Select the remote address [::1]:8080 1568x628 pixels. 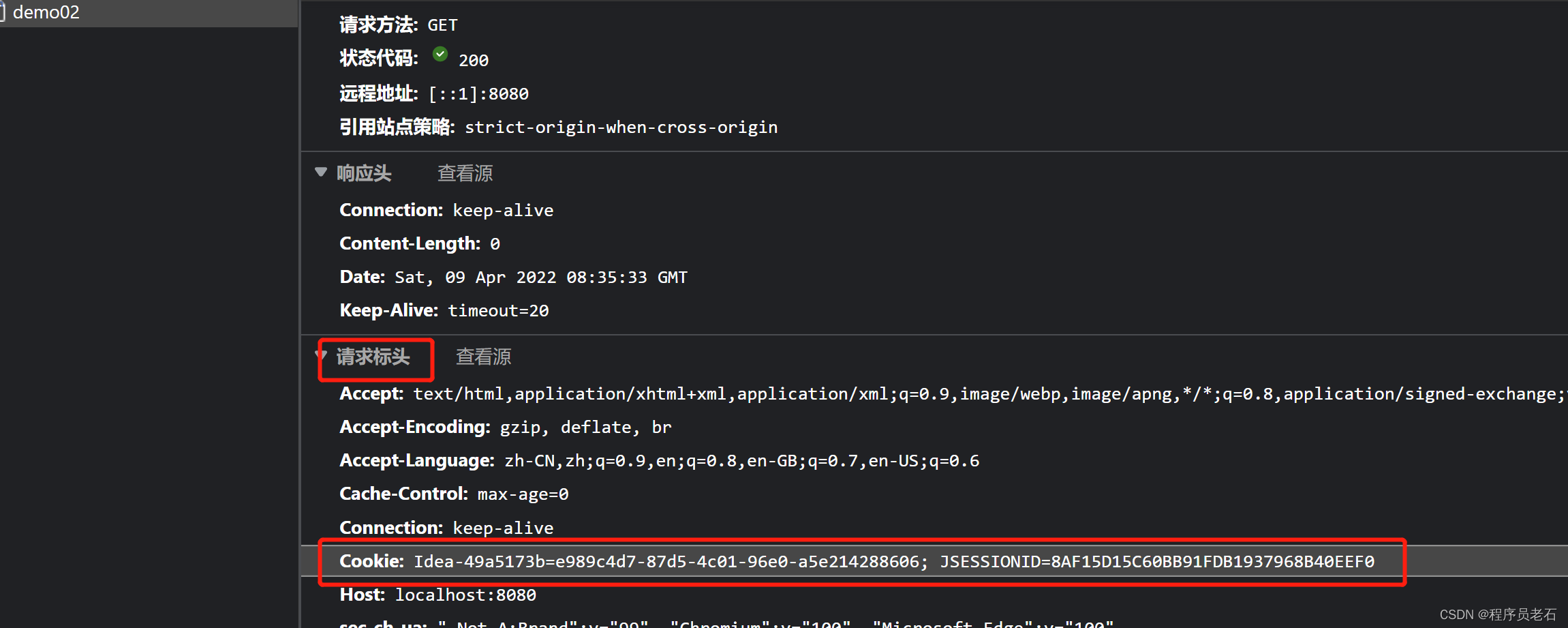pos(478,94)
